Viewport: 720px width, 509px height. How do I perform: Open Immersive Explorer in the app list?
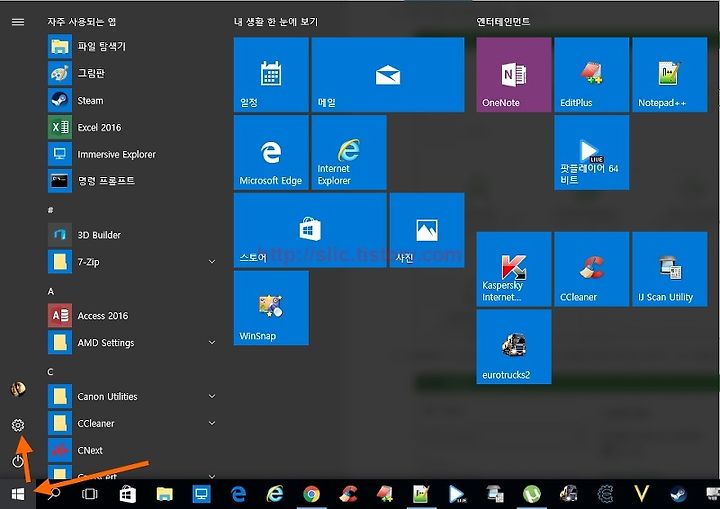132,154
